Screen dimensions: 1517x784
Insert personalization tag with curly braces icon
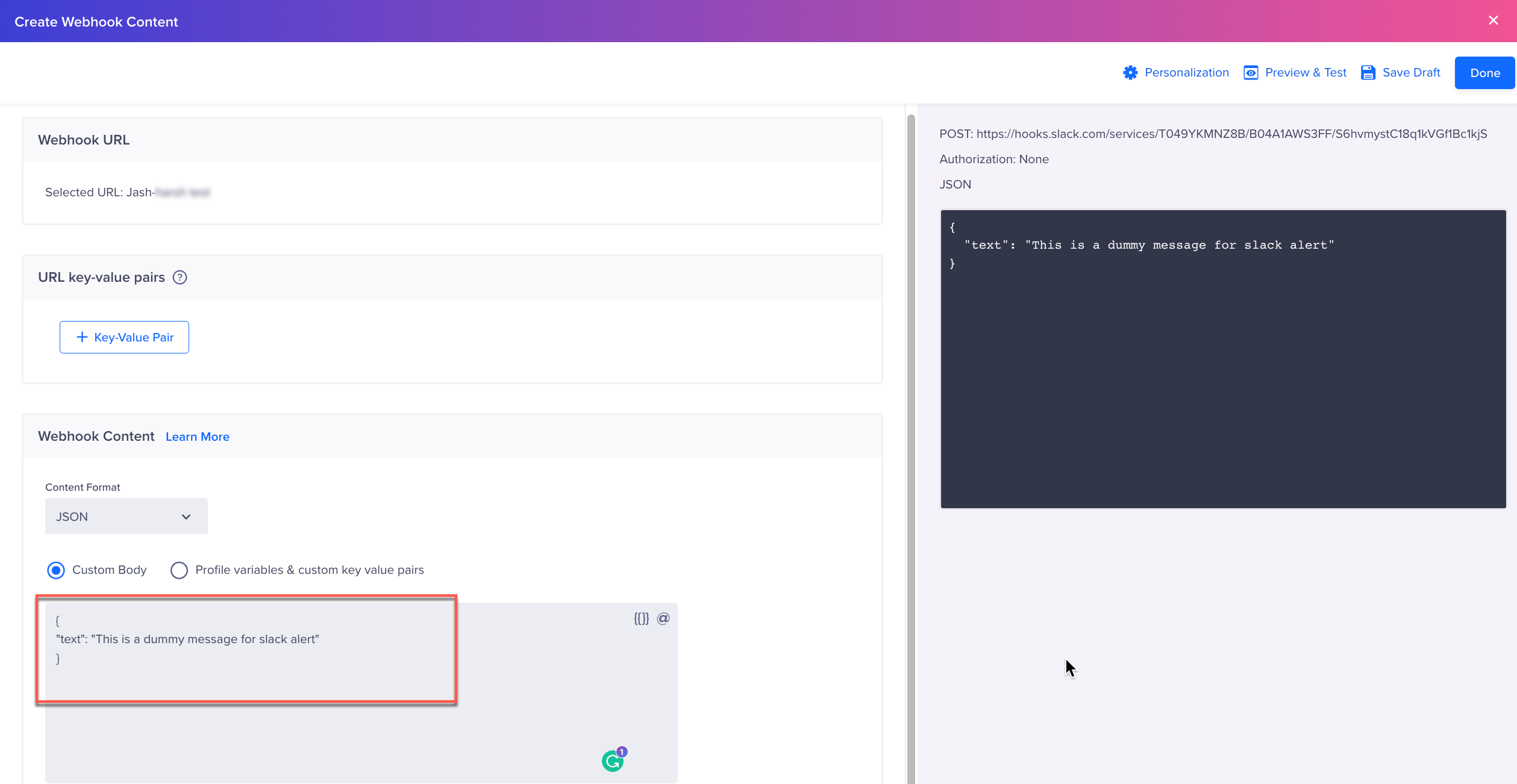(641, 618)
